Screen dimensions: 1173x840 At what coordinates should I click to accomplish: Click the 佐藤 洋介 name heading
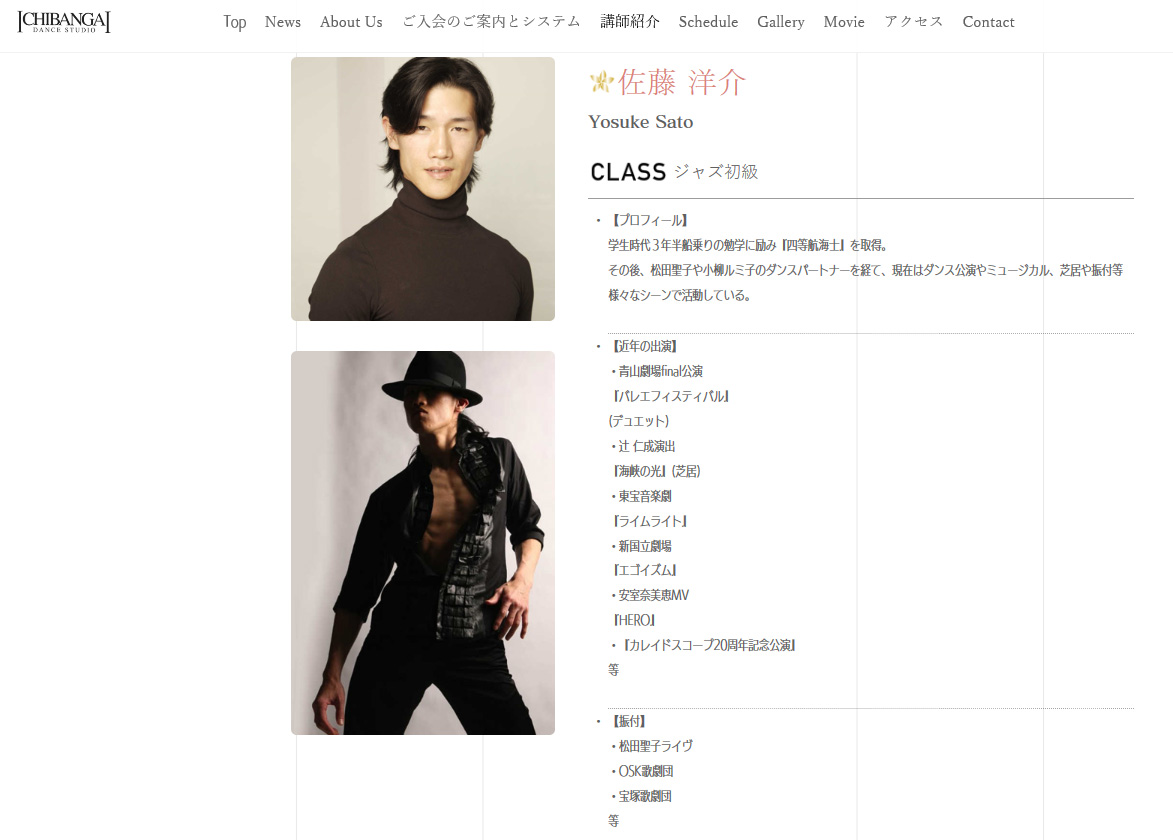coord(682,82)
